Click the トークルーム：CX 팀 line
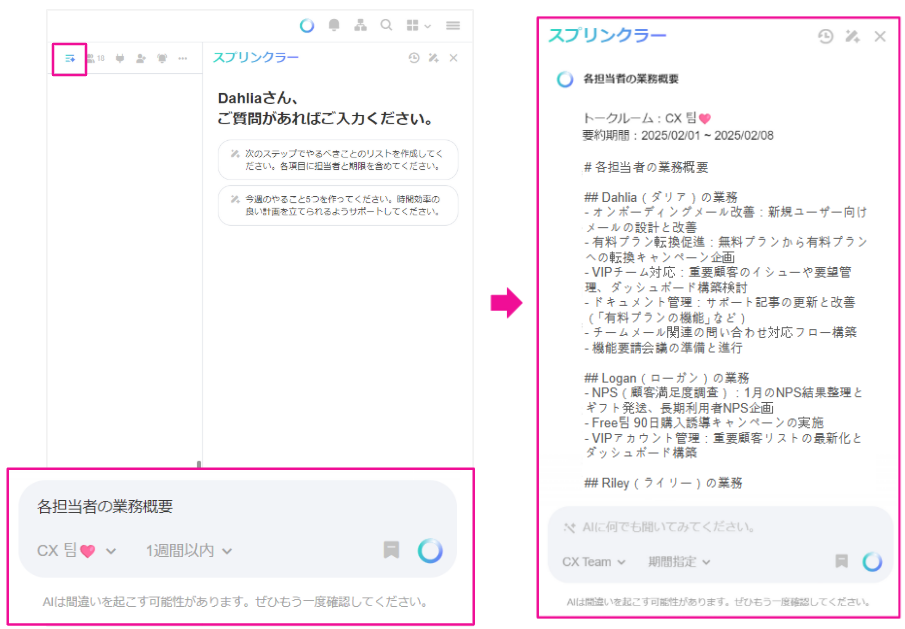The height and width of the screenshot is (629, 905). pos(647,118)
